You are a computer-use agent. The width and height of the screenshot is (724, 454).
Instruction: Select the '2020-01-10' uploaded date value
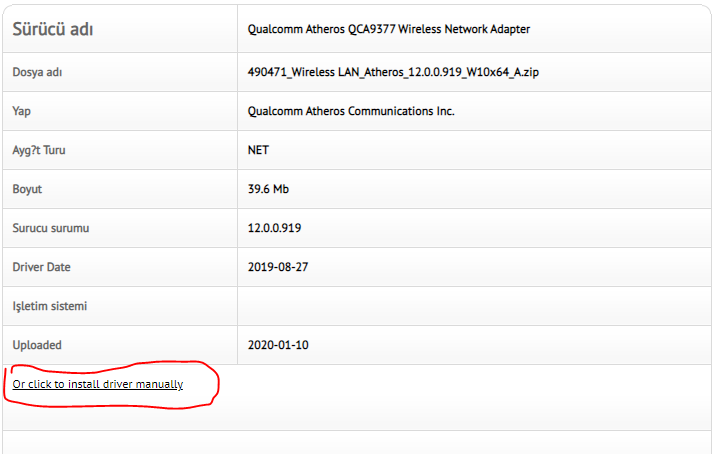278,345
